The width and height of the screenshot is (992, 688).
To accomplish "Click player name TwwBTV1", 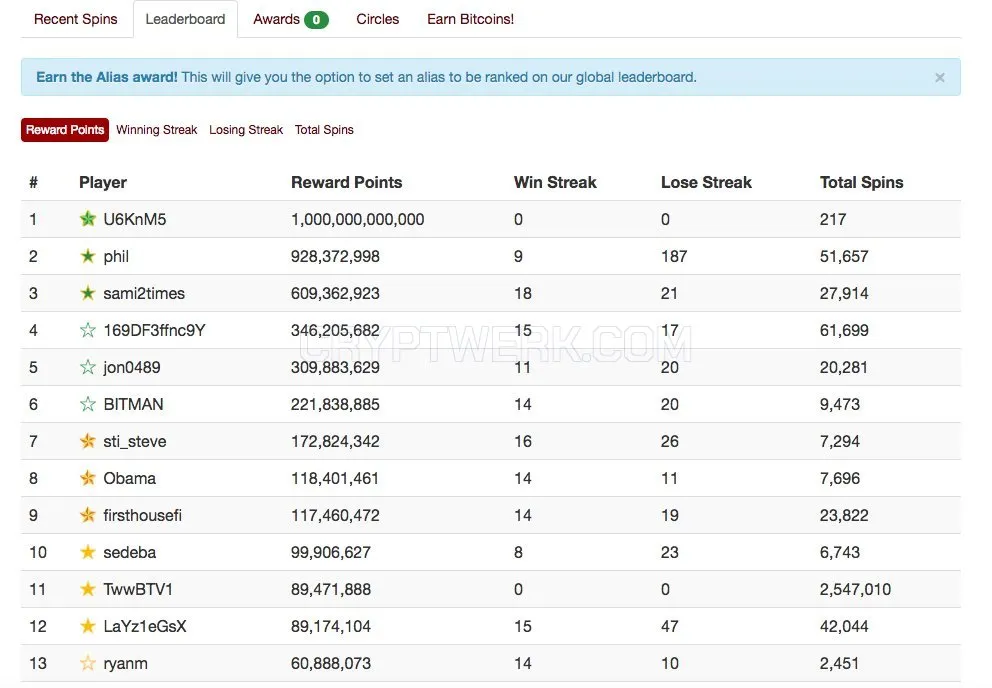I will [138, 589].
